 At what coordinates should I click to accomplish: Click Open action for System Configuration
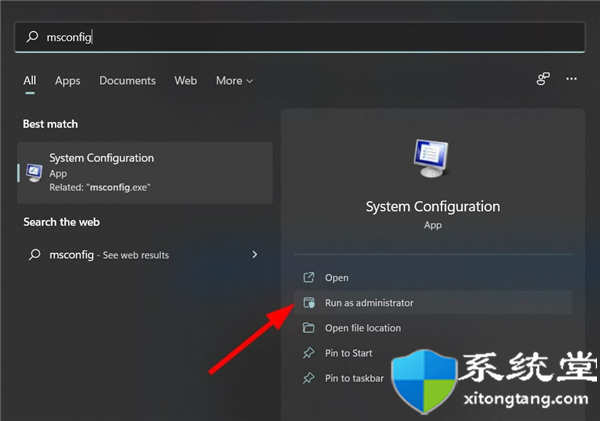tap(433, 277)
